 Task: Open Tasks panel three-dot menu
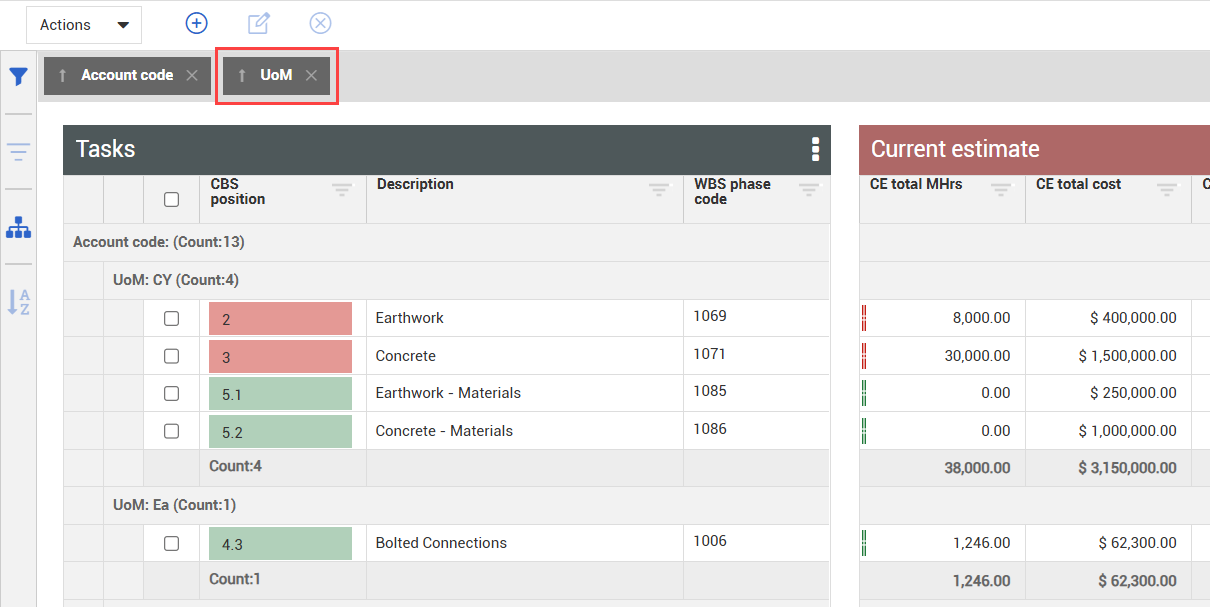pos(815,149)
